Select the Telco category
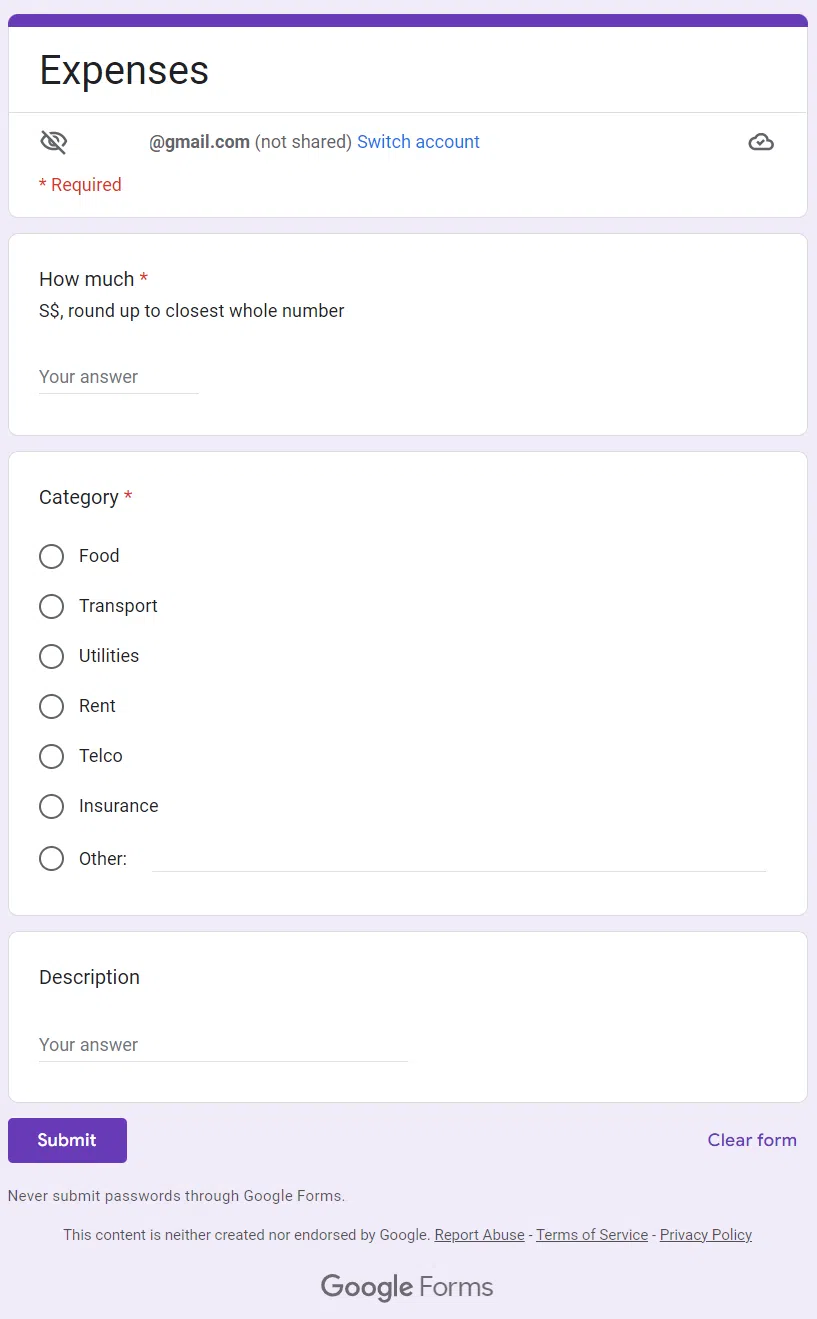 coord(51,756)
